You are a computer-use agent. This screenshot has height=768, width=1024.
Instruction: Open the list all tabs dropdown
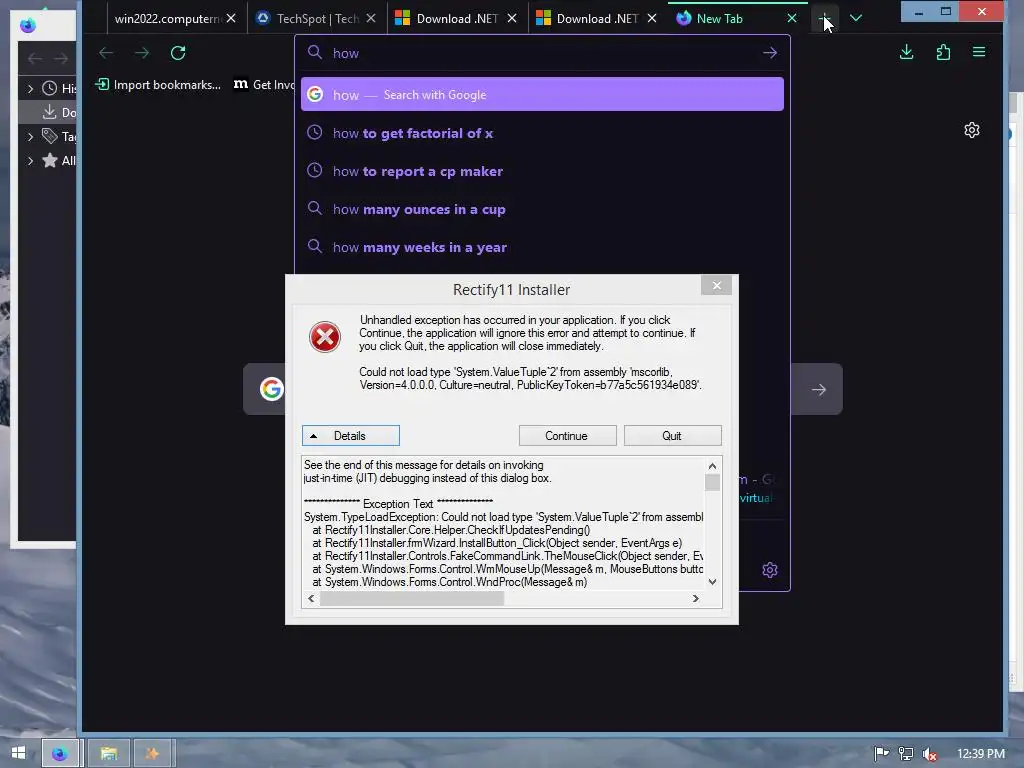coord(856,18)
